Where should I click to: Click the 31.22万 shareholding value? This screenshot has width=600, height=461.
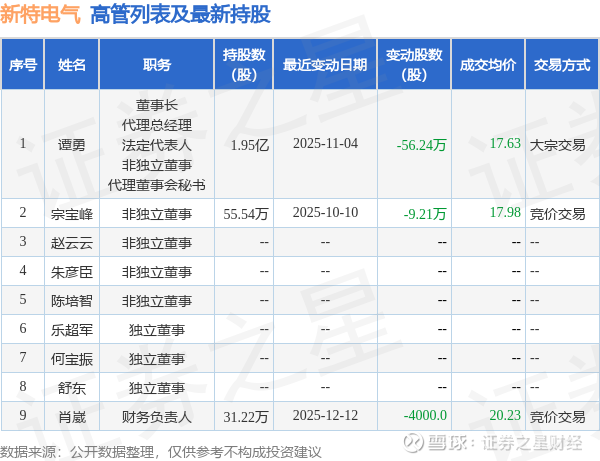point(246,417)
